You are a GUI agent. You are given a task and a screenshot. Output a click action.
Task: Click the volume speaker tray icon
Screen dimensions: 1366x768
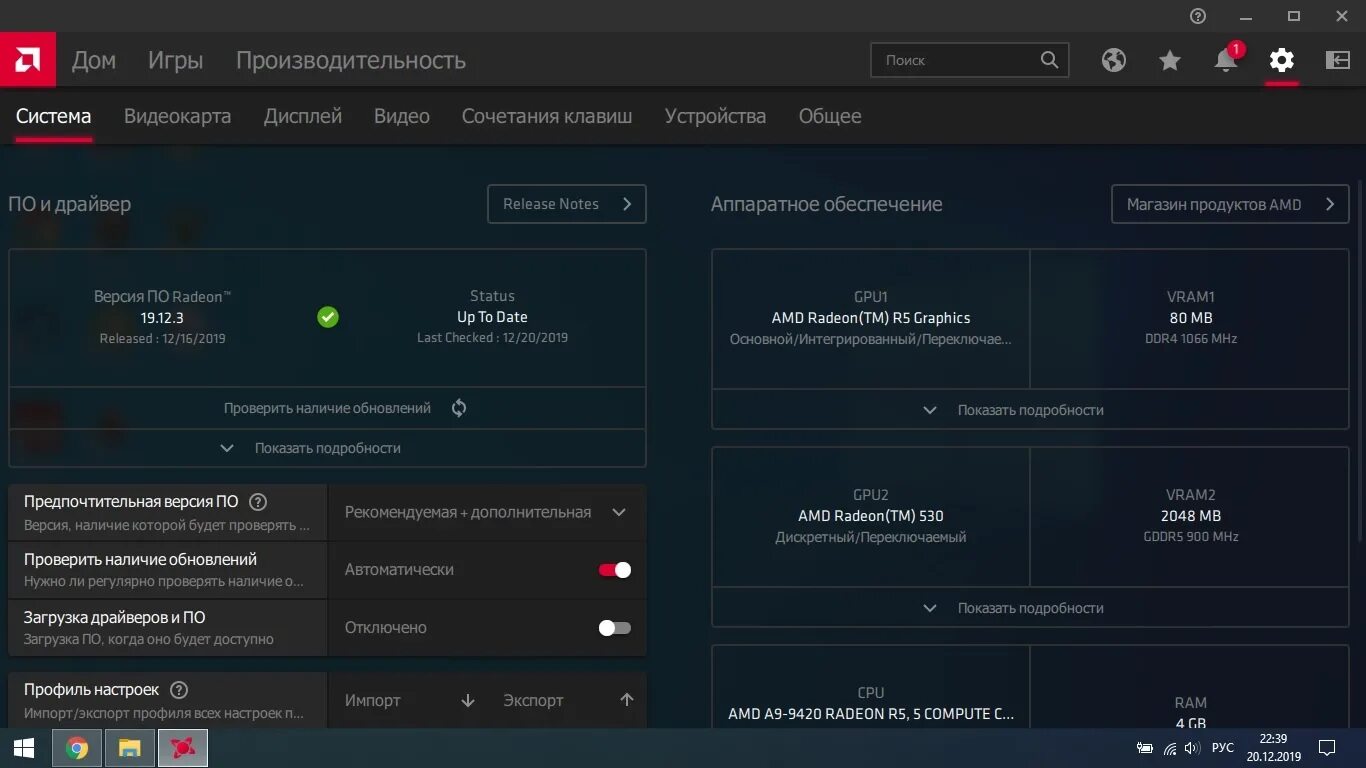pos(1192,748)
